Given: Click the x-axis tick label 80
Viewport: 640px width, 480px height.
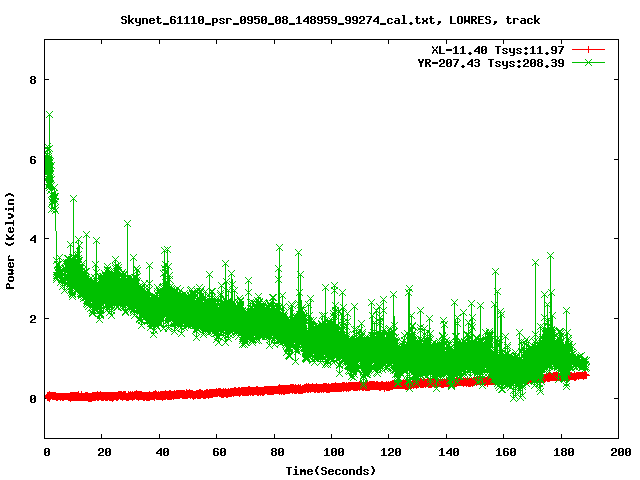Looking at the screenshot, I should pos(277,452).
